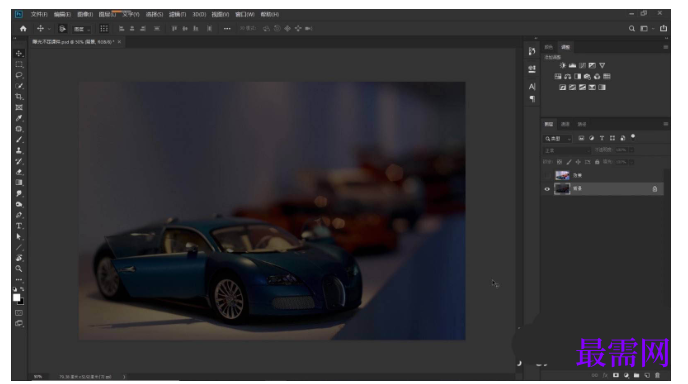688x384 pixels.
Task: Select the Rectangular Marquee tool
Action: (19, 65)
